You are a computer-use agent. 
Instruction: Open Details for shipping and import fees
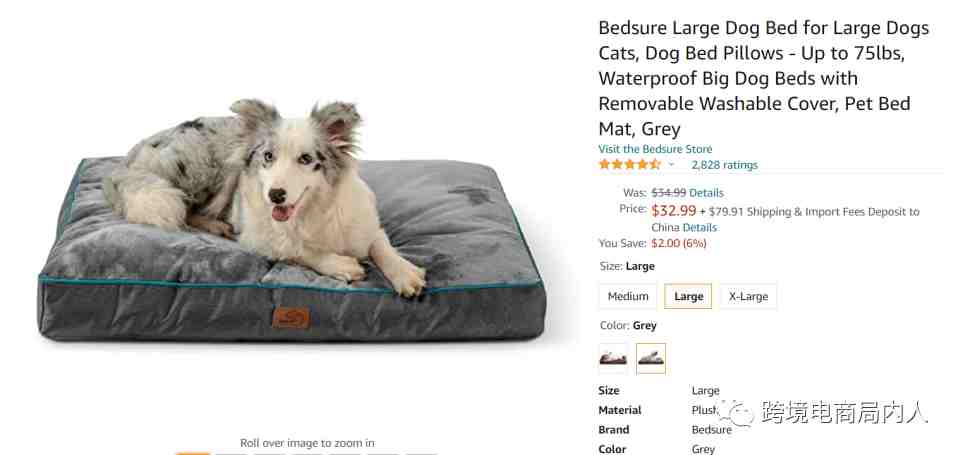[700, 227]
